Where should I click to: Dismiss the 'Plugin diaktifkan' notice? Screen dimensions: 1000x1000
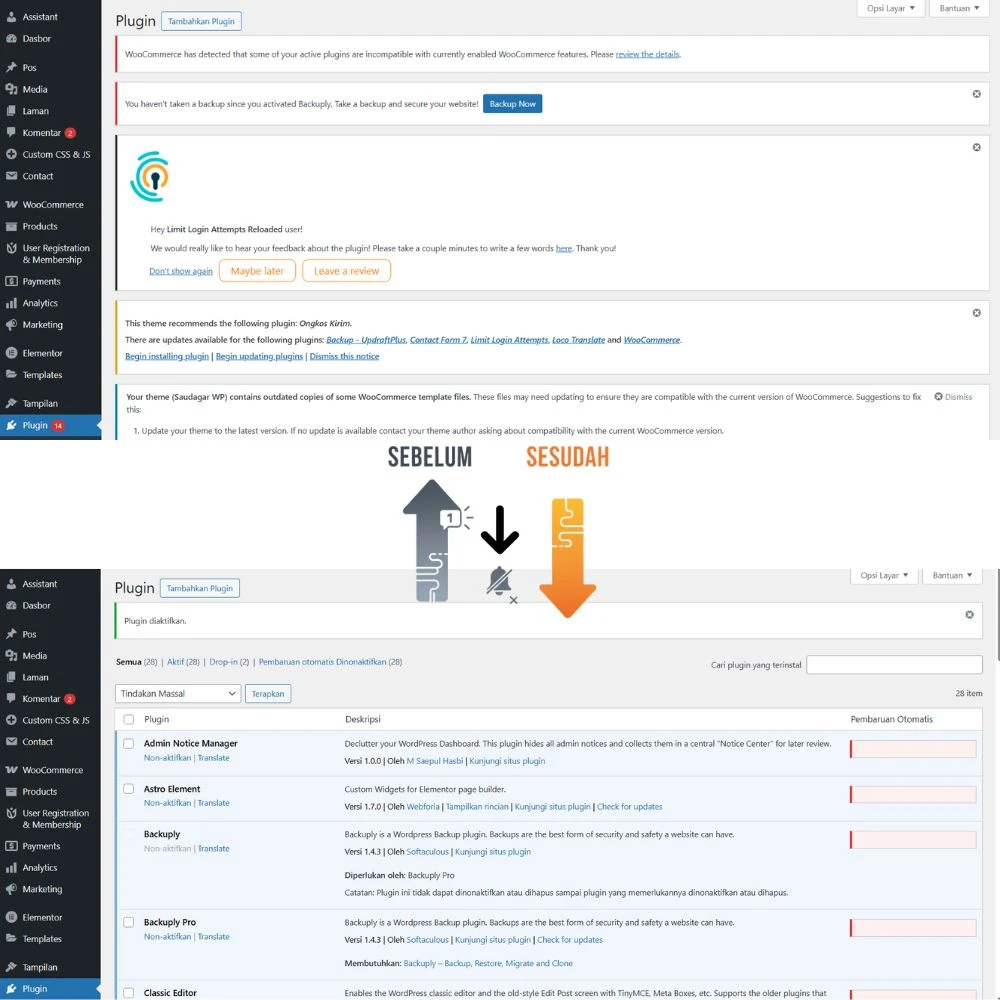(x=969, y=615)
